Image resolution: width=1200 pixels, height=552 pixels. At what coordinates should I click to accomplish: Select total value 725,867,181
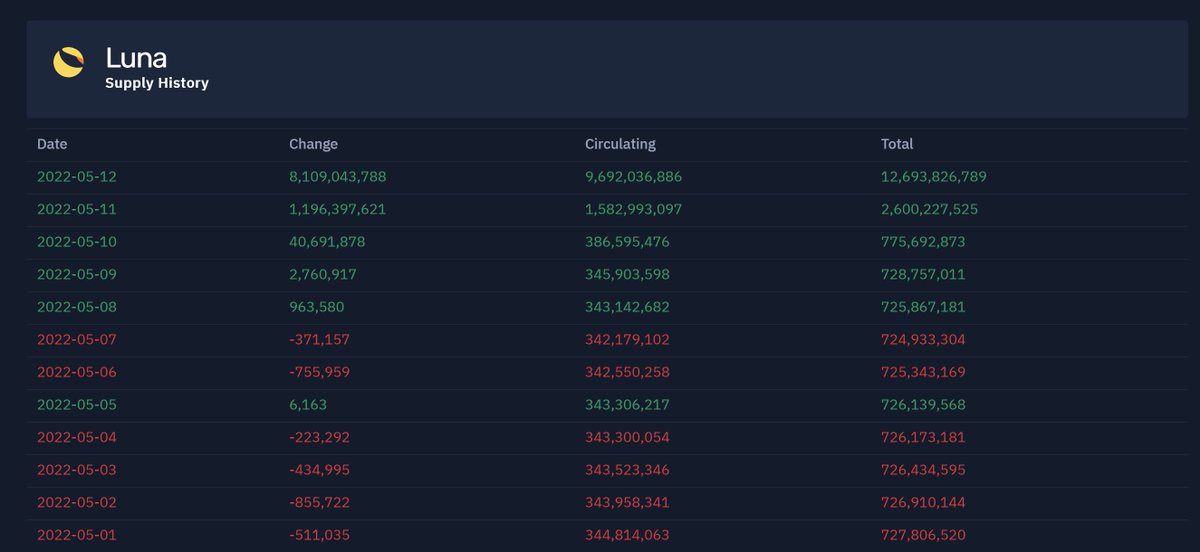coord(924,307)
